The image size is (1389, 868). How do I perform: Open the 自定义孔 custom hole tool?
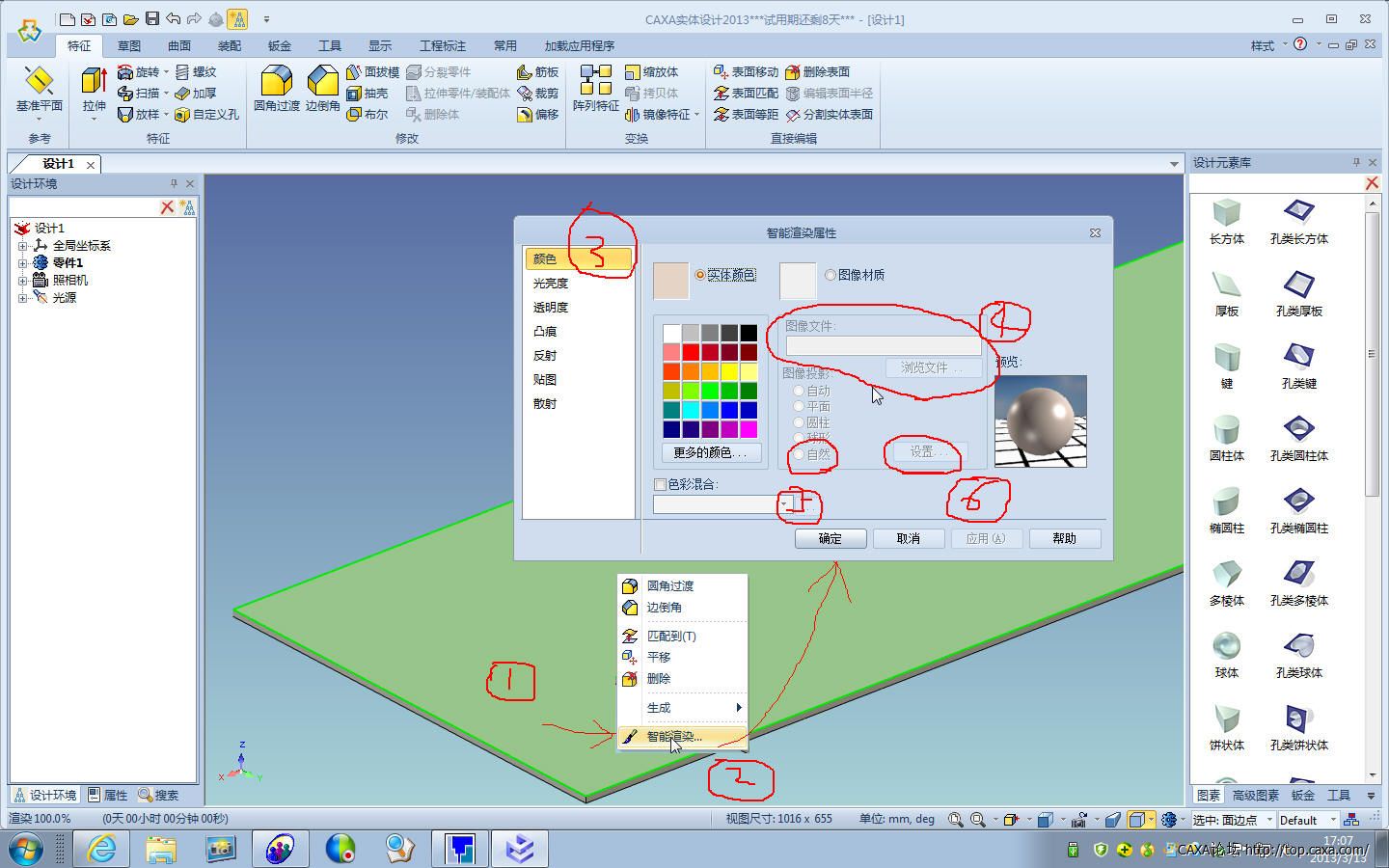[x=206, y=115]
